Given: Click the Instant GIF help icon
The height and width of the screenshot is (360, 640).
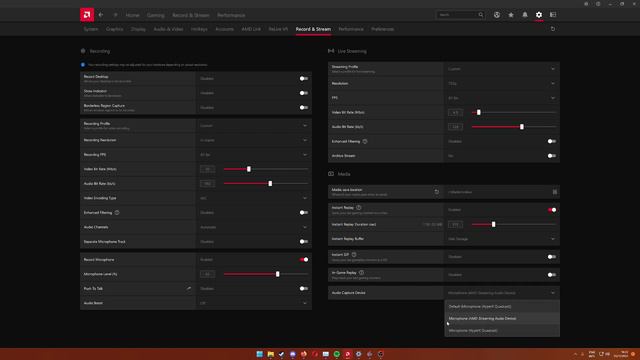Looking at the screenshot, I should pos(354,254).
